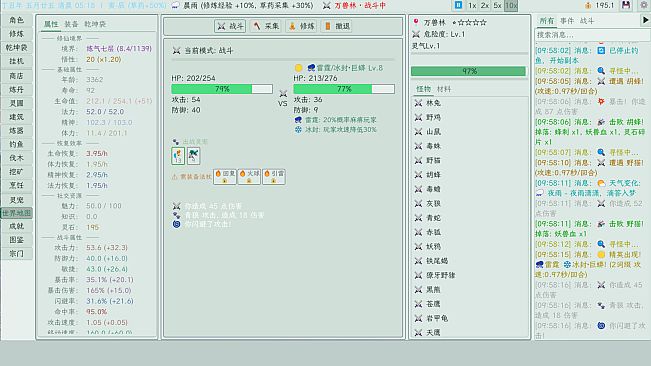Open the 烹饪 page in the sidebar
The height and width of the screenshot is (366, 651).
17,185
